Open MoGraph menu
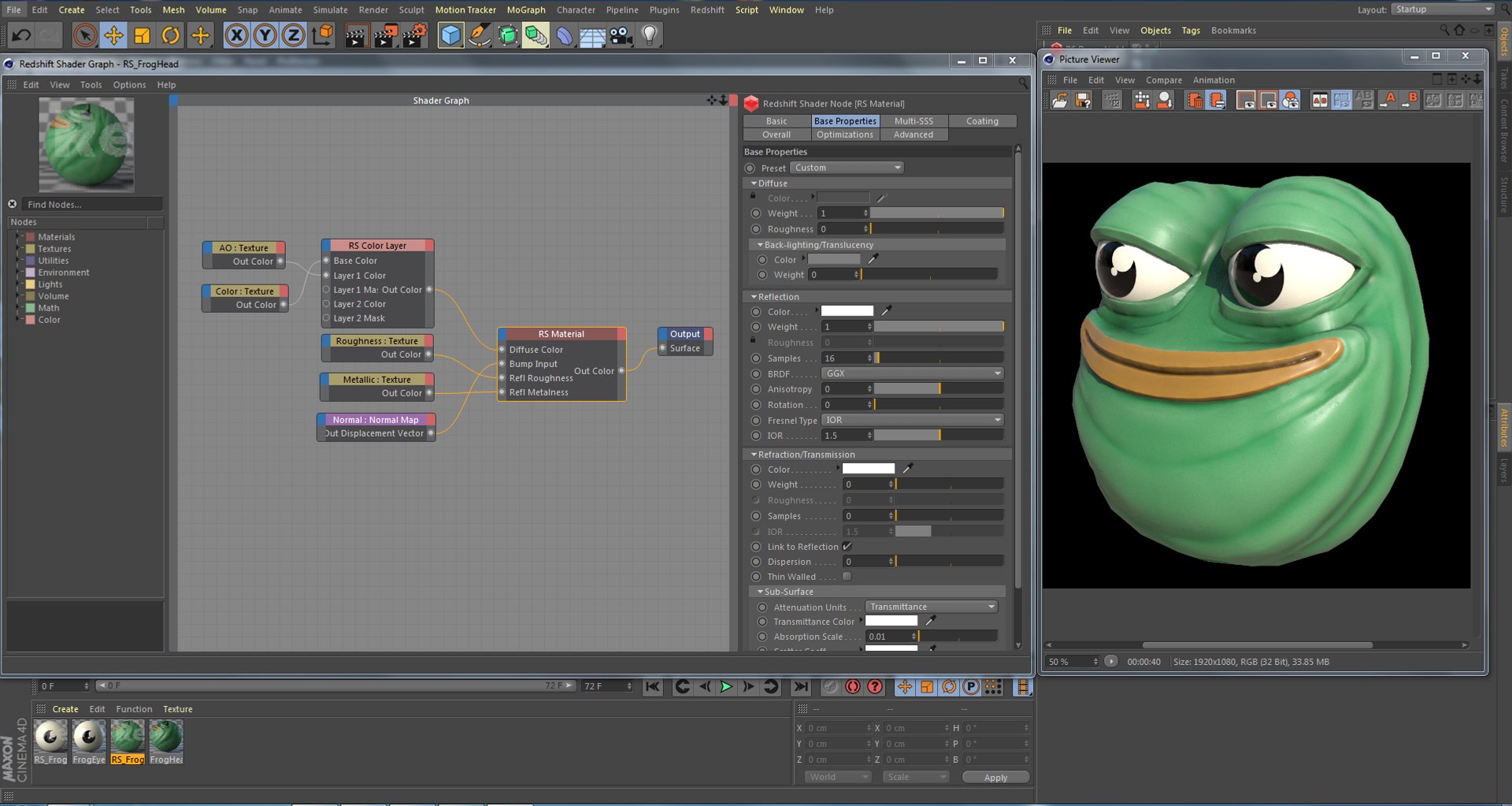Viewport: 1512px width, 806px height. tap(526, 9)
